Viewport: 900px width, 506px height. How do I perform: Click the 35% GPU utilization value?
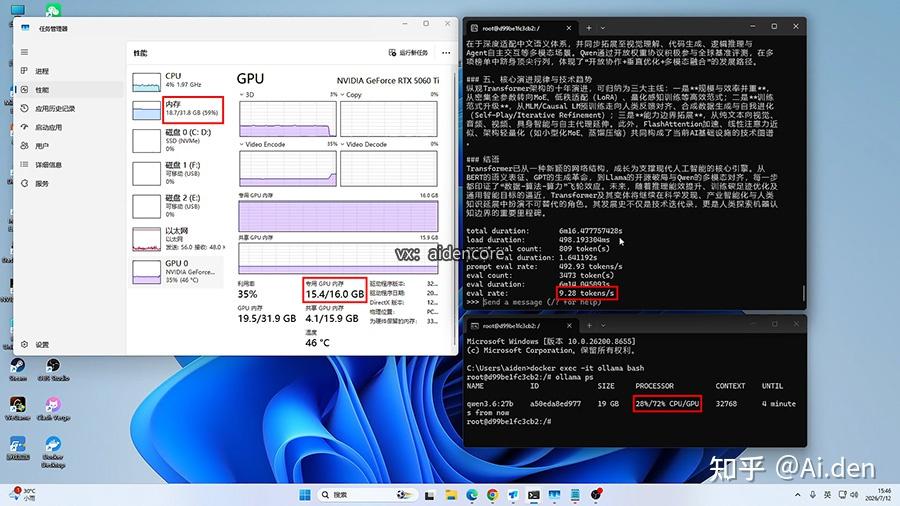tap(247, 294)
